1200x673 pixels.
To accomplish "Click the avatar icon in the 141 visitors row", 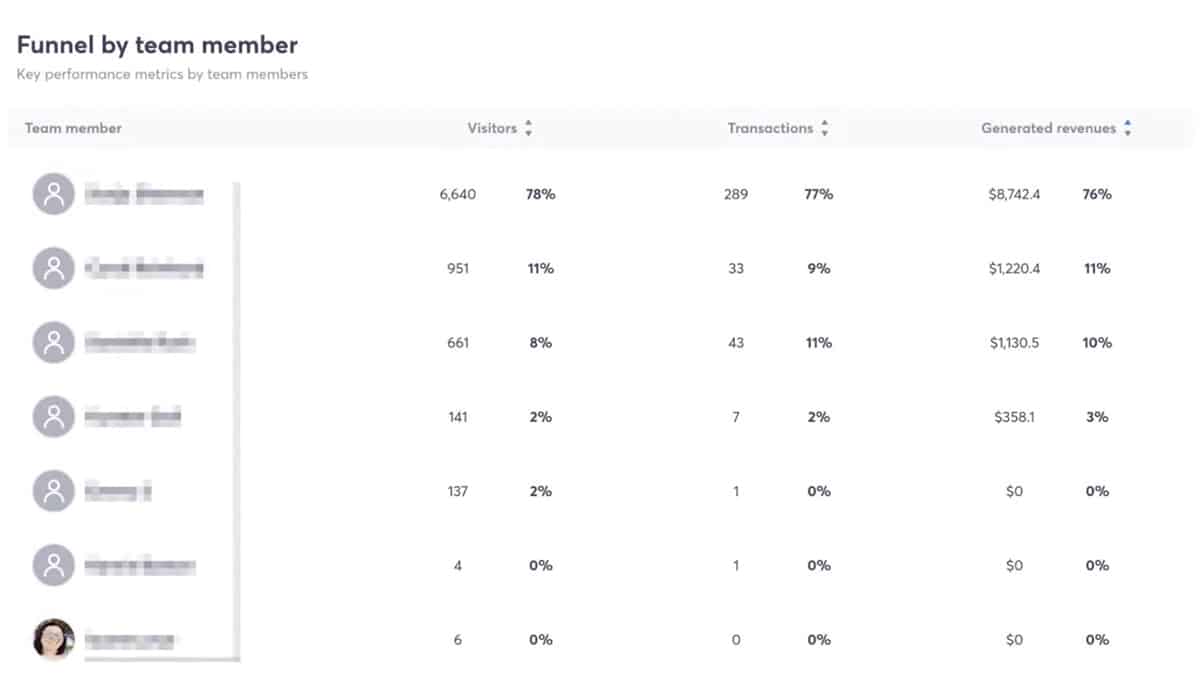I will click(54, 417).
